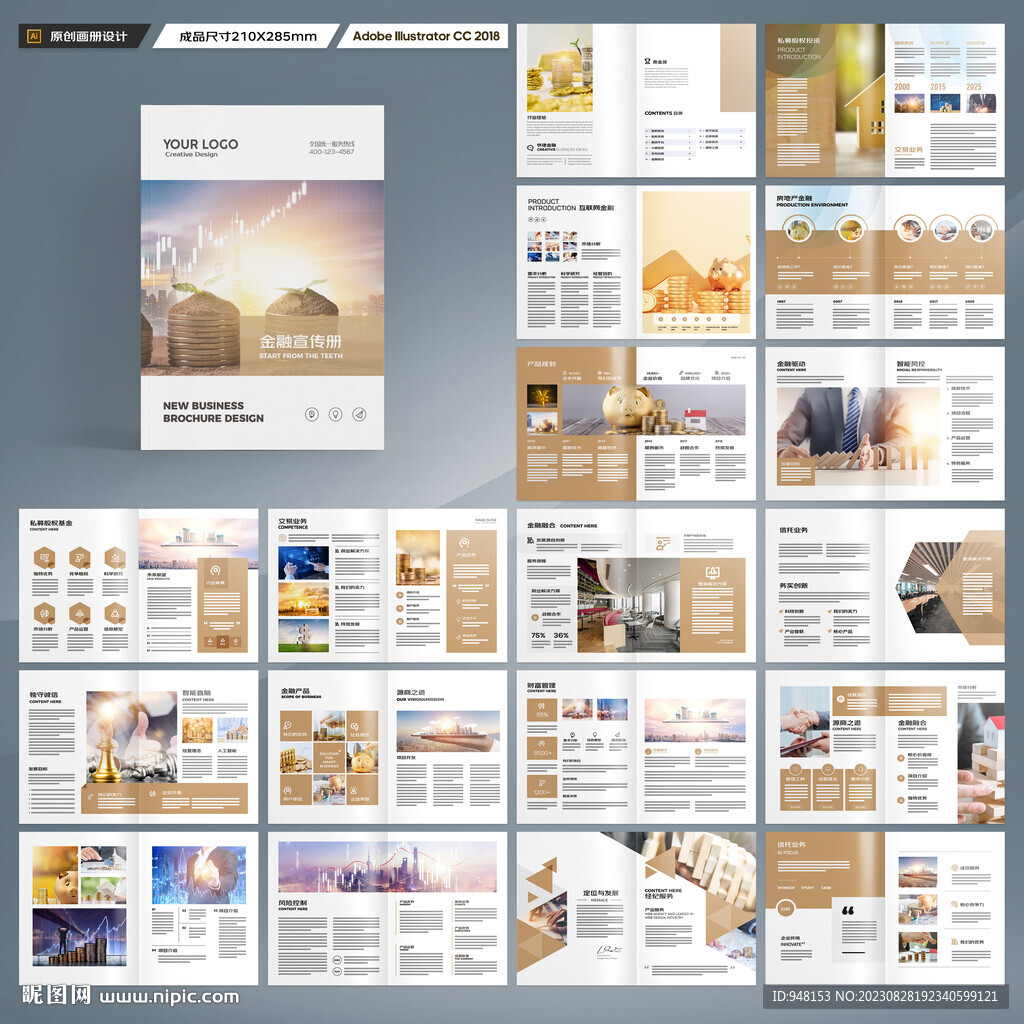The height and width of the screenshot is (1024, 1024).
Task: Click the 65% tan tile in 财富管理 spread
Action: pos(542,710)
